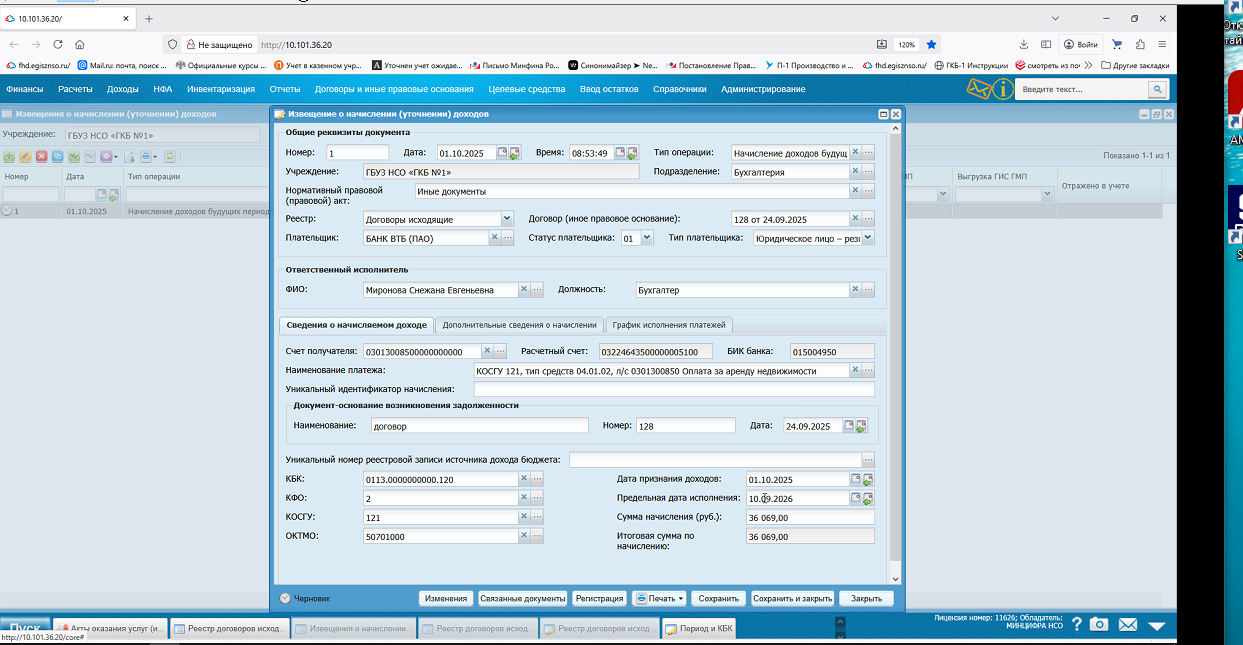The image size is (1243, 645).
Task: Open the Целевые средства menu
Action: point(527,89)
